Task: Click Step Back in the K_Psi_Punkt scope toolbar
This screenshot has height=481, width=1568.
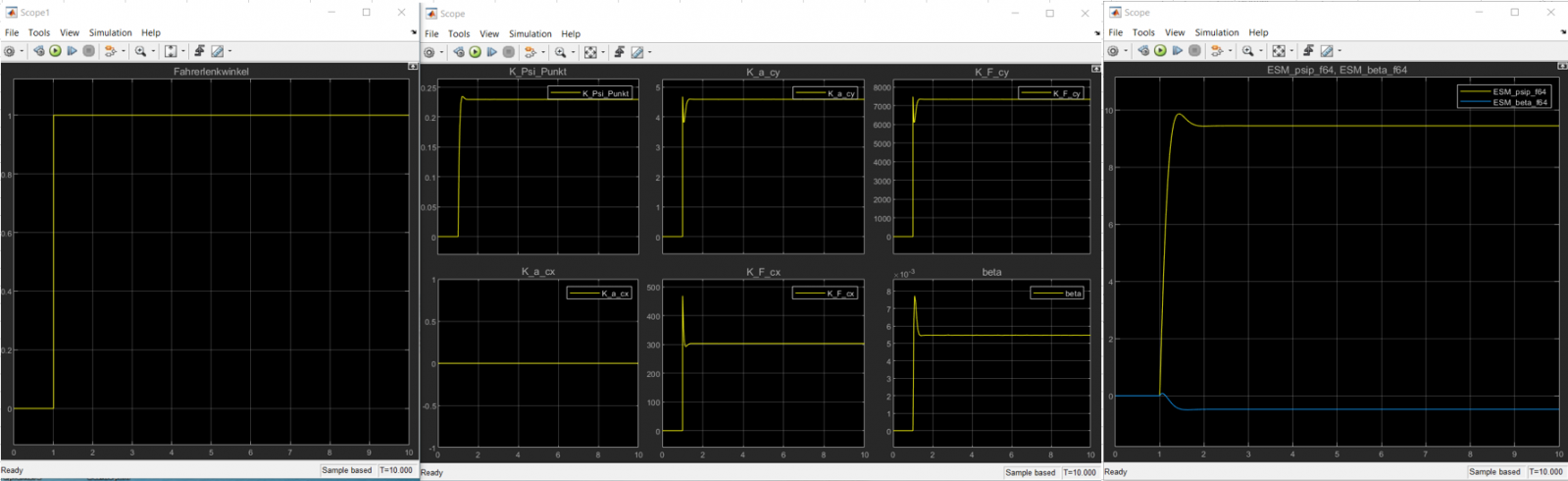Action: coord(458,52)
